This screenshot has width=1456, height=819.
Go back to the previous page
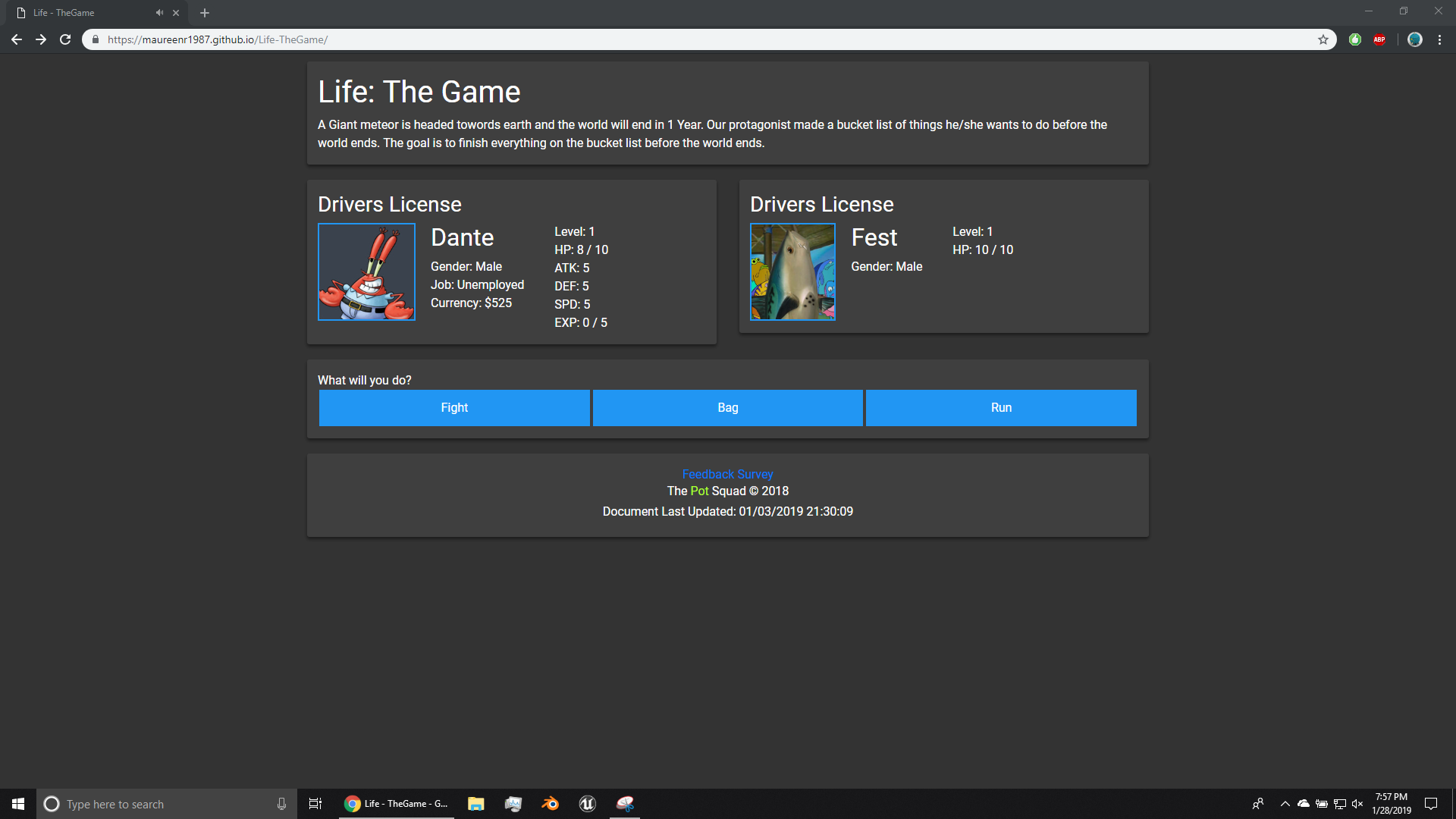(x=17, y=39)
